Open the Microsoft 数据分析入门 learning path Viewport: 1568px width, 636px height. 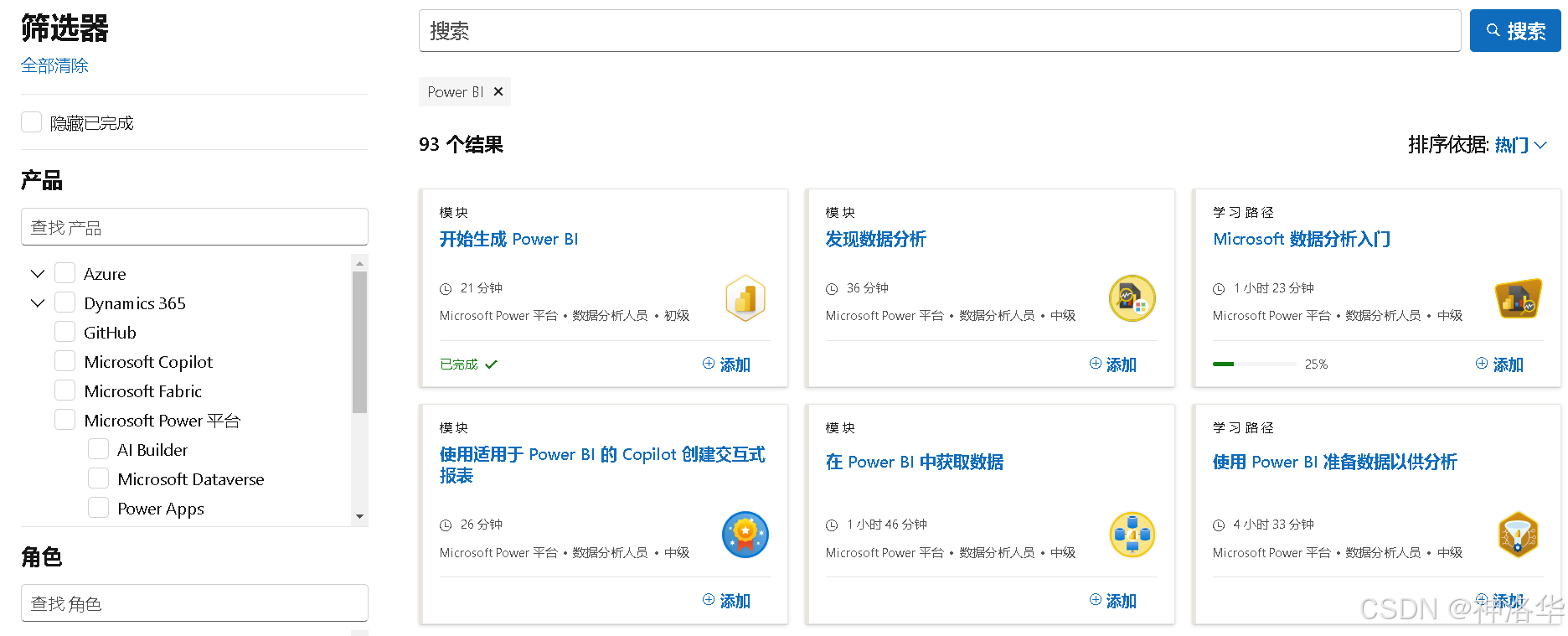point(1302,239)
